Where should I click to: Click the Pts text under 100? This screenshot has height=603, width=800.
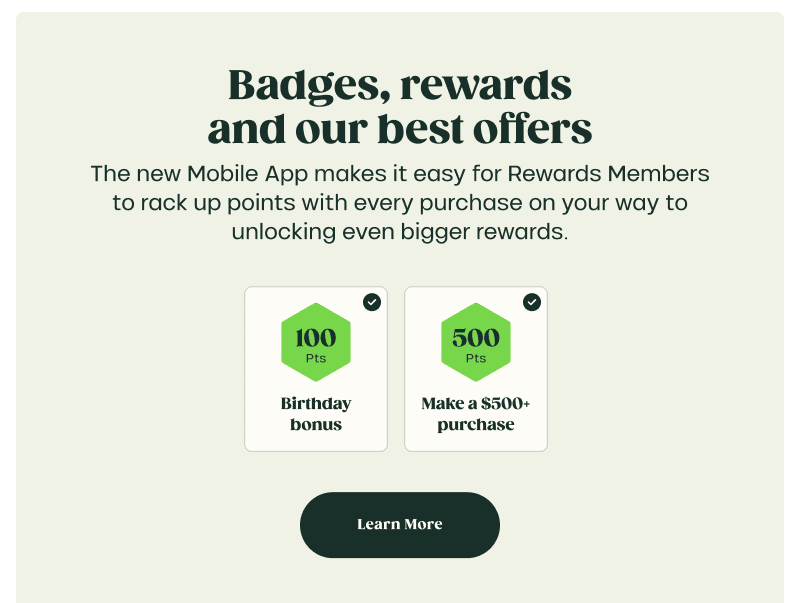316,358
